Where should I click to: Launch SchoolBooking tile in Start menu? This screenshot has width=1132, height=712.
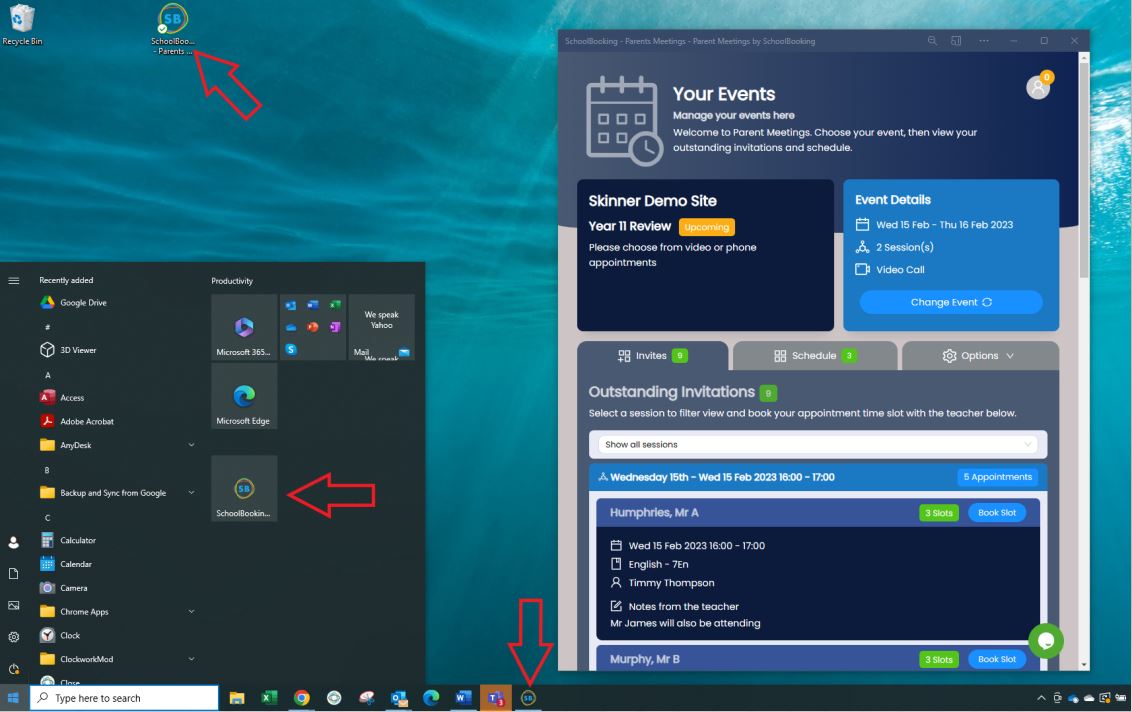click(x=244, y=489)
